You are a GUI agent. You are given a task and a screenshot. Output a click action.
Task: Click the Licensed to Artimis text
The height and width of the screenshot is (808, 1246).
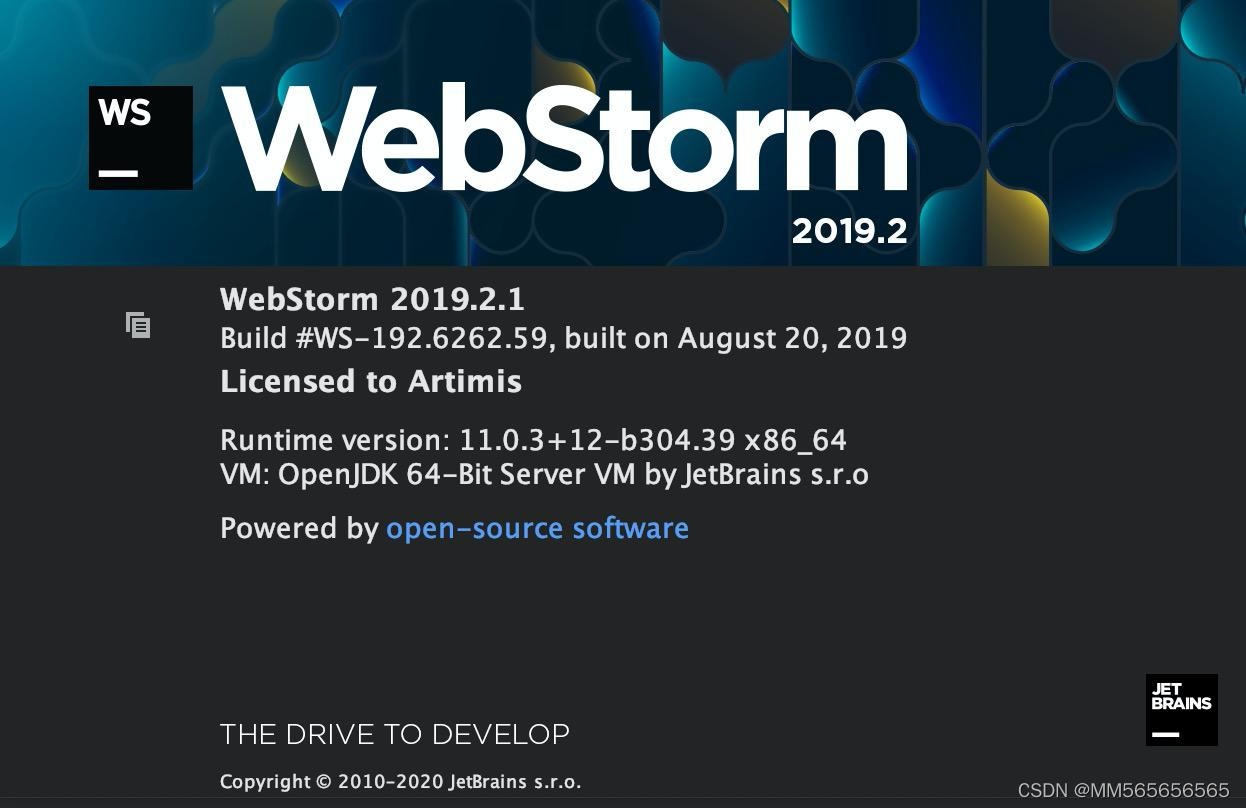(371, 381)
